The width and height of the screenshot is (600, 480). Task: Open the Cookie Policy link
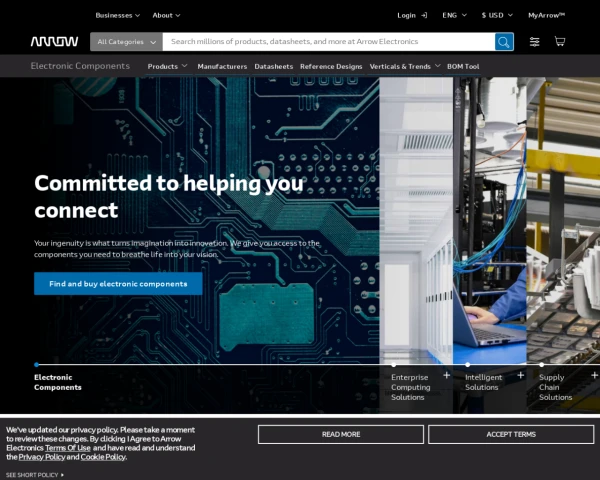tap(103, 457)
